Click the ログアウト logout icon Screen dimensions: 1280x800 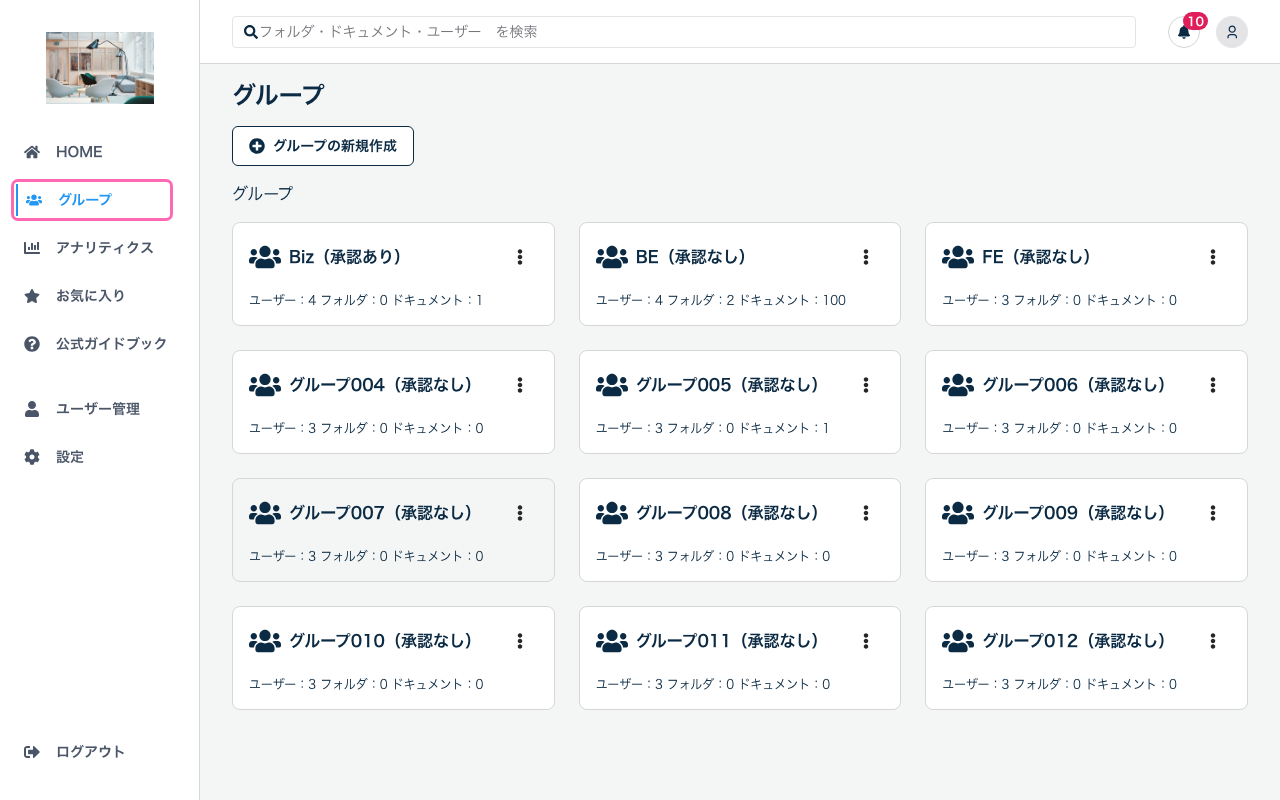point(31,751)
